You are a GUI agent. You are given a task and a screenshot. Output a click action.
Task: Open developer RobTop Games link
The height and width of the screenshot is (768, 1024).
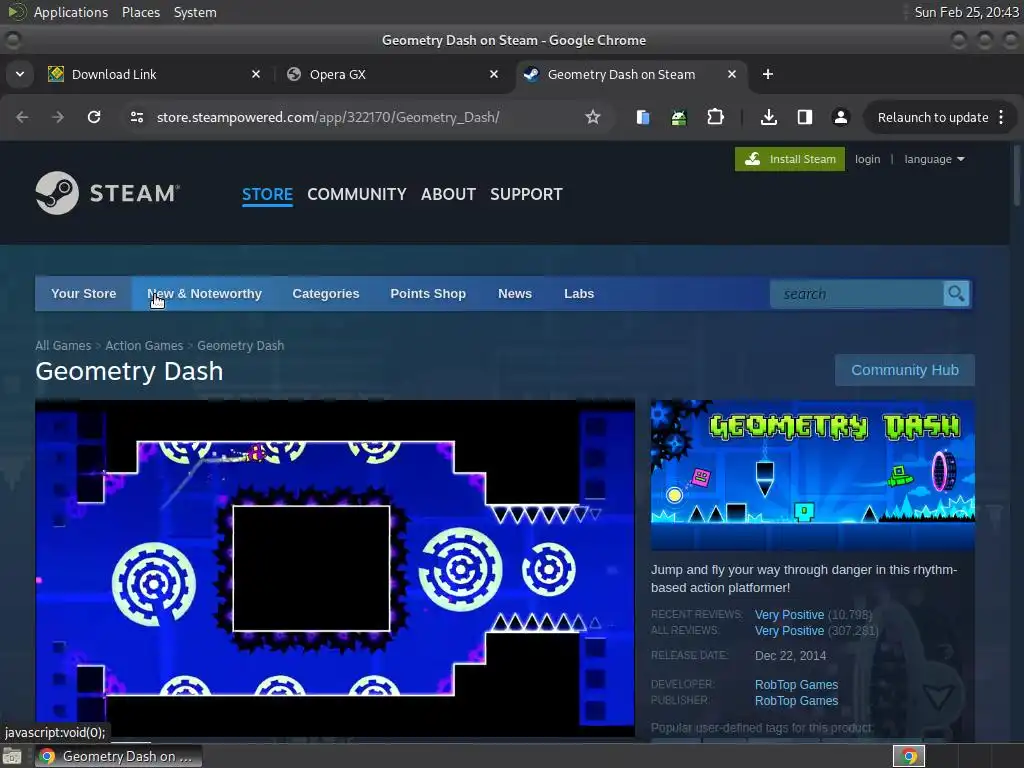click(796, 684)
